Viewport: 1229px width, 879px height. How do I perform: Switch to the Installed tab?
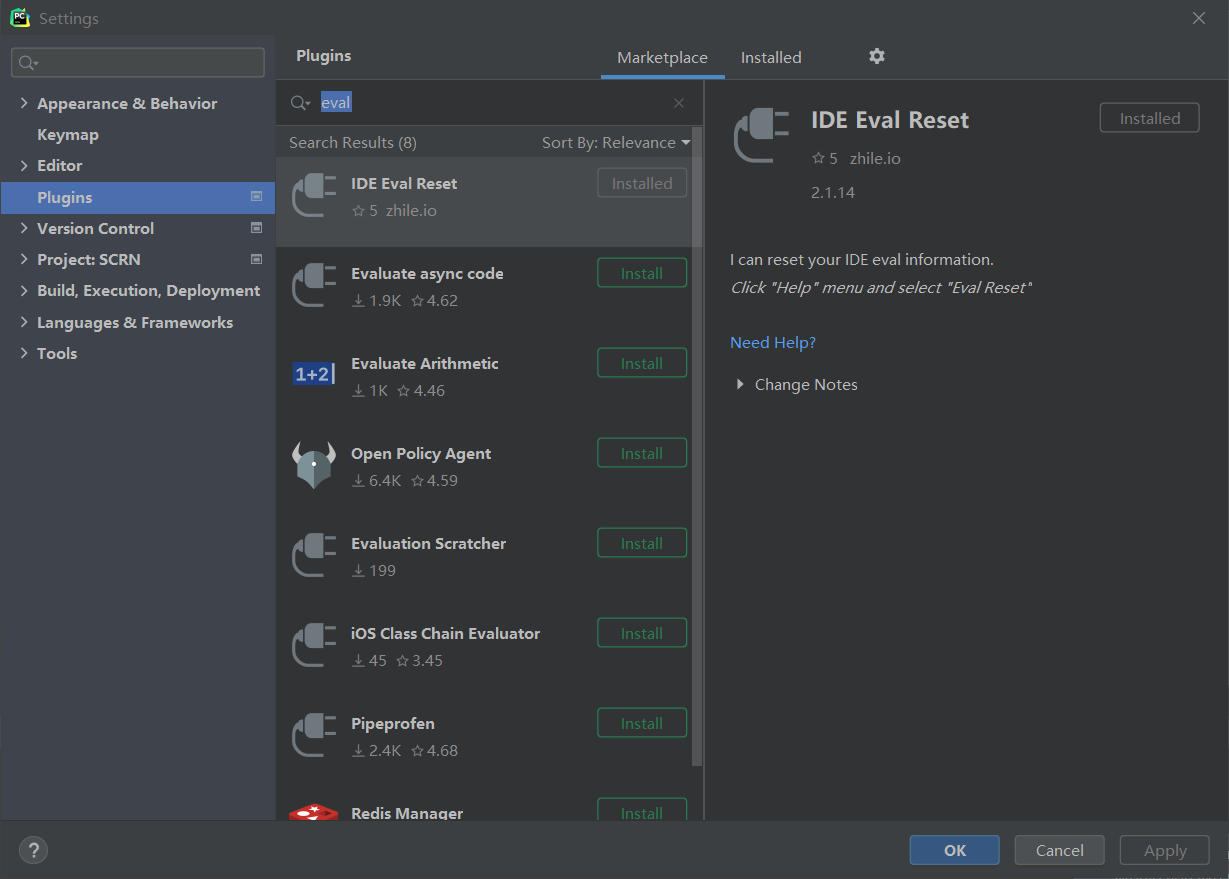(x=771, y=57)
